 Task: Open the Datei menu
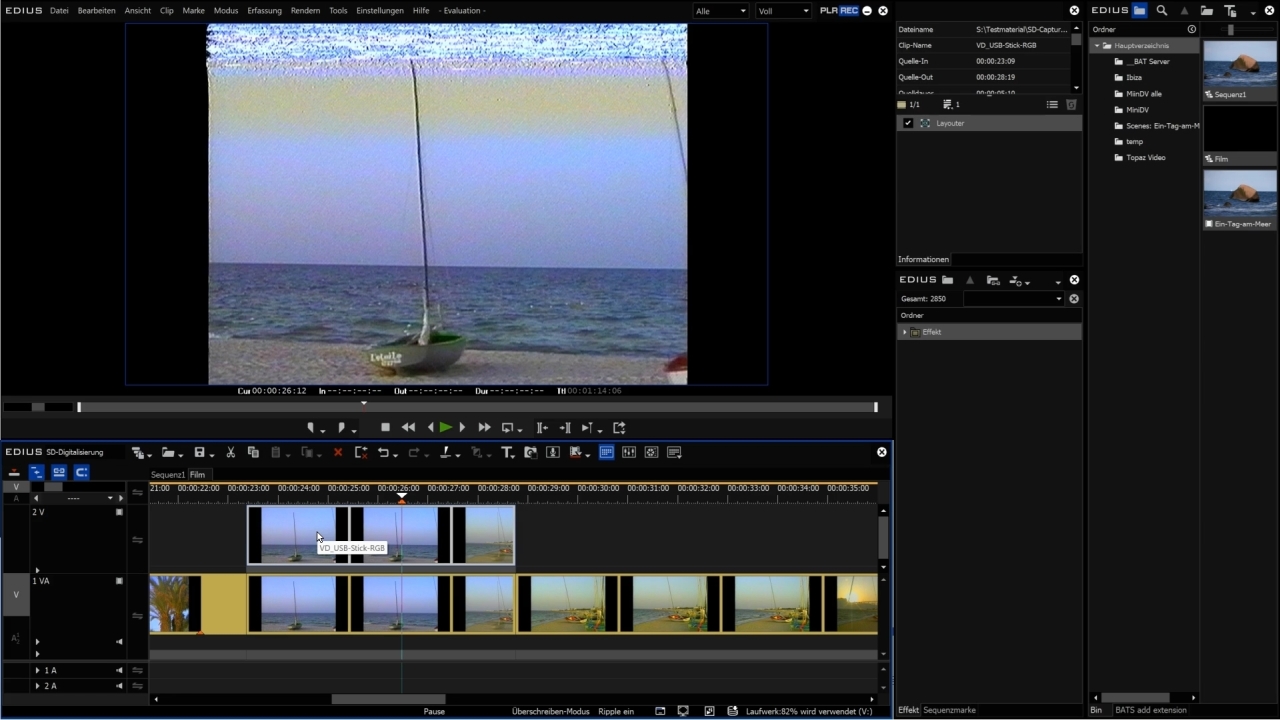click(x=59, y=10)
